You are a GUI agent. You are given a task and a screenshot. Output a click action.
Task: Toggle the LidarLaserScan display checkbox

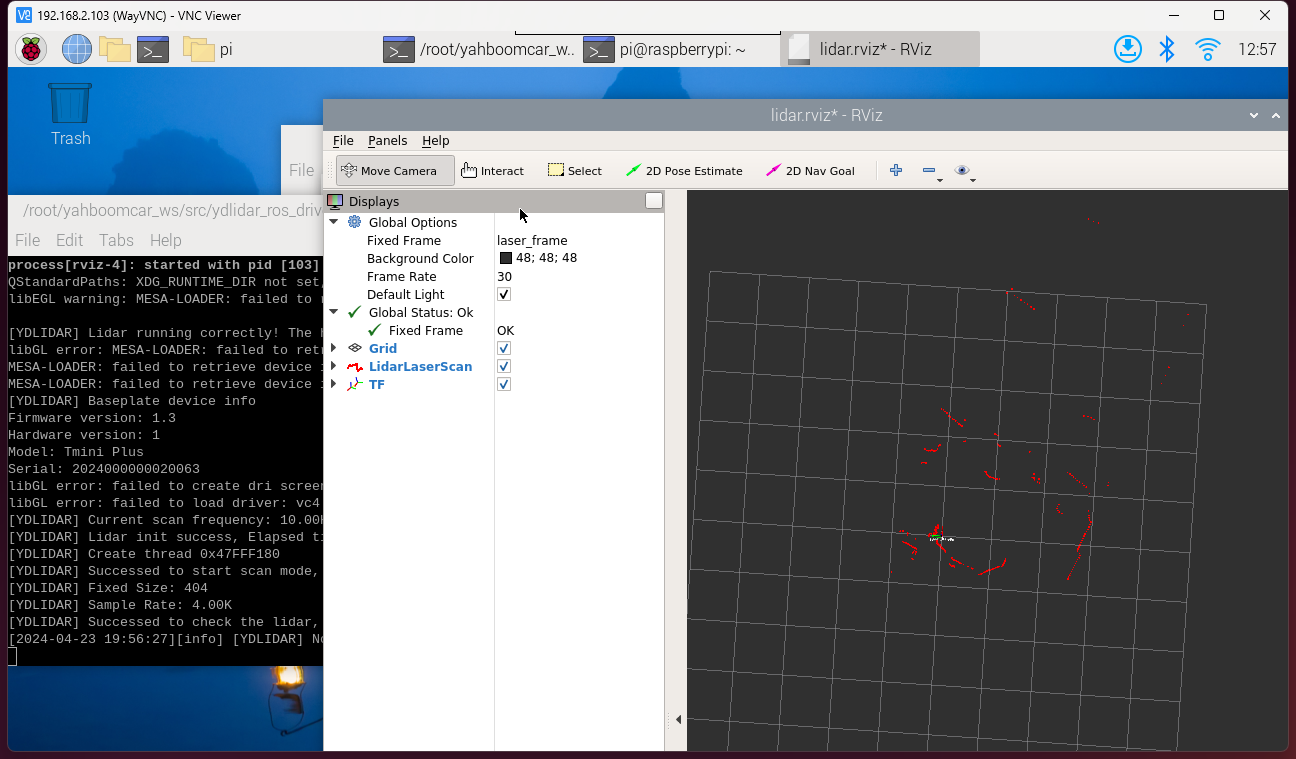click(x=504, y=366)
